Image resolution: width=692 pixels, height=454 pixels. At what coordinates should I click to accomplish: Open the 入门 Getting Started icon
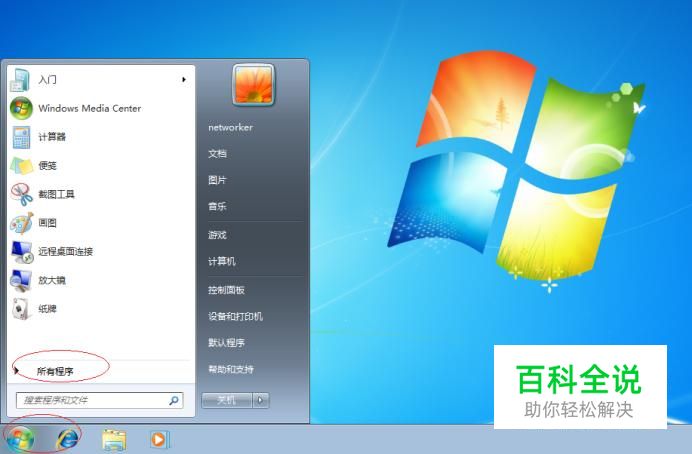pyautogui.click(x=20, y=80)
